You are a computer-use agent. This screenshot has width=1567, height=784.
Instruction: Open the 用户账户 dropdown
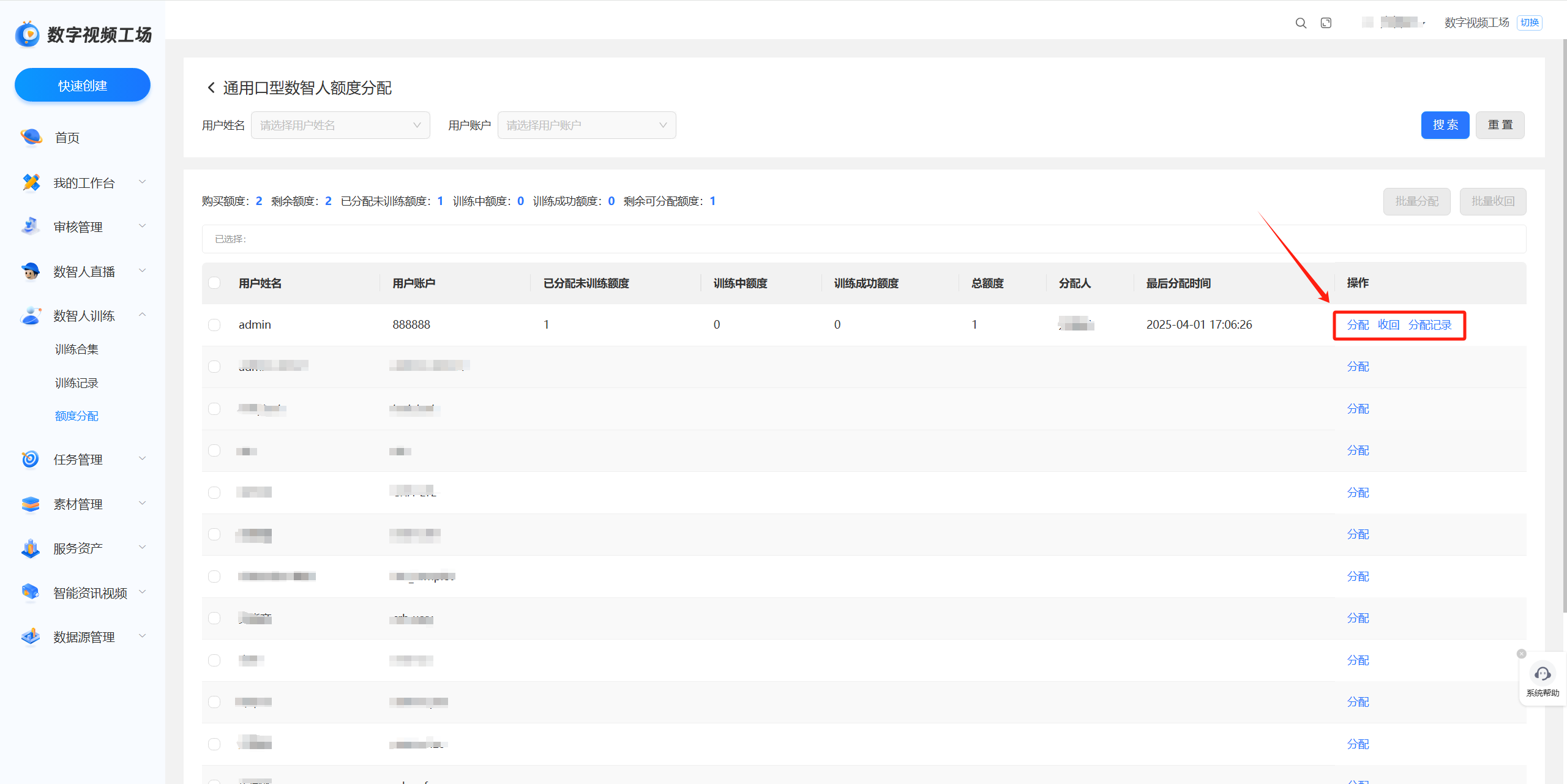[586, 125]
